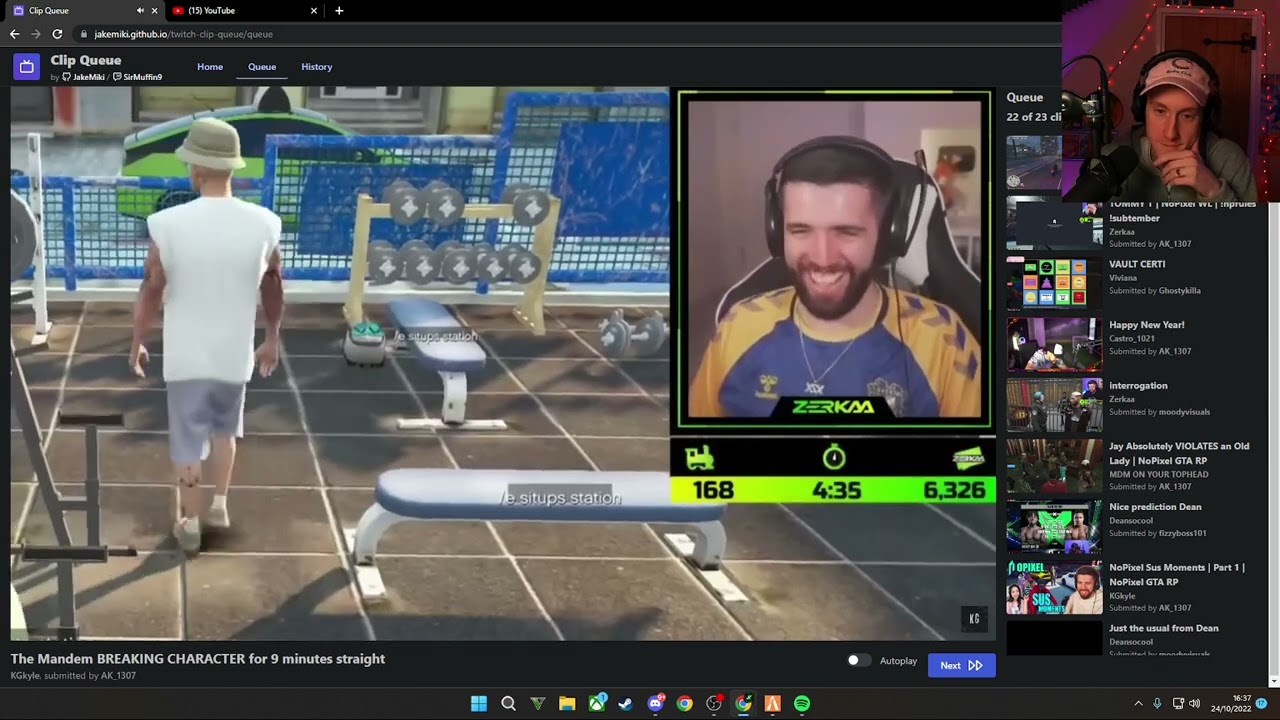The height and width of the screenshot is (720, 1280).
Task: Open the Nice prediction Dean thumbnail
Action: pyautogui.click(x=1054, y=527)
